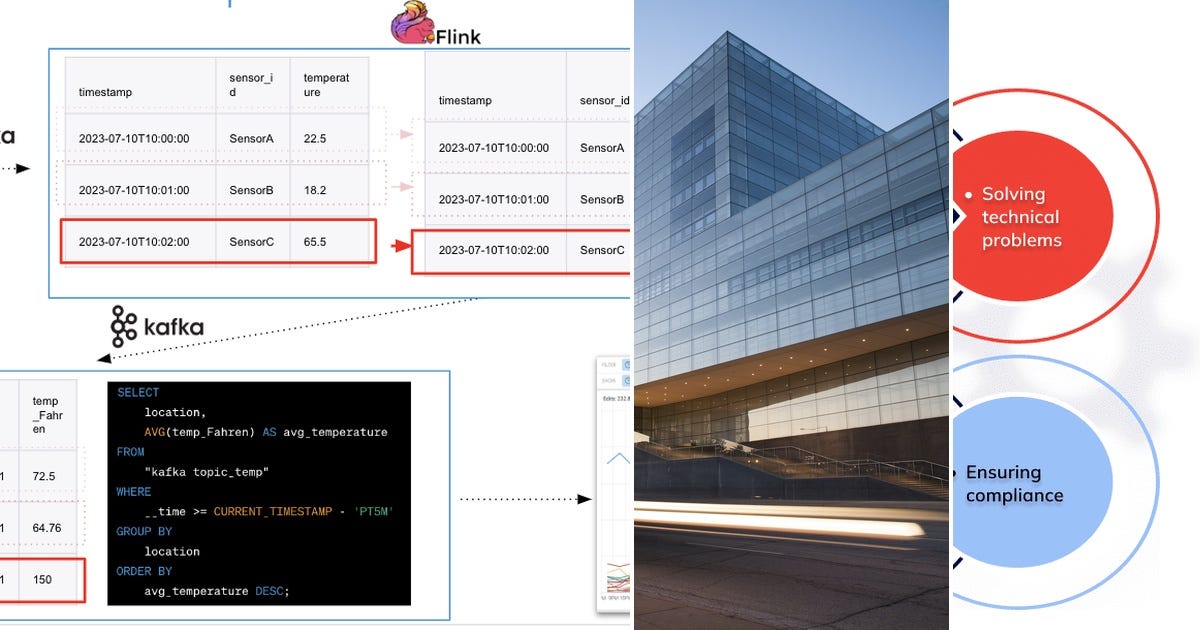Click the SELECT keyword in the SQL query
The width and height of the screenshot is (1200, 630).
click(137, 392)
